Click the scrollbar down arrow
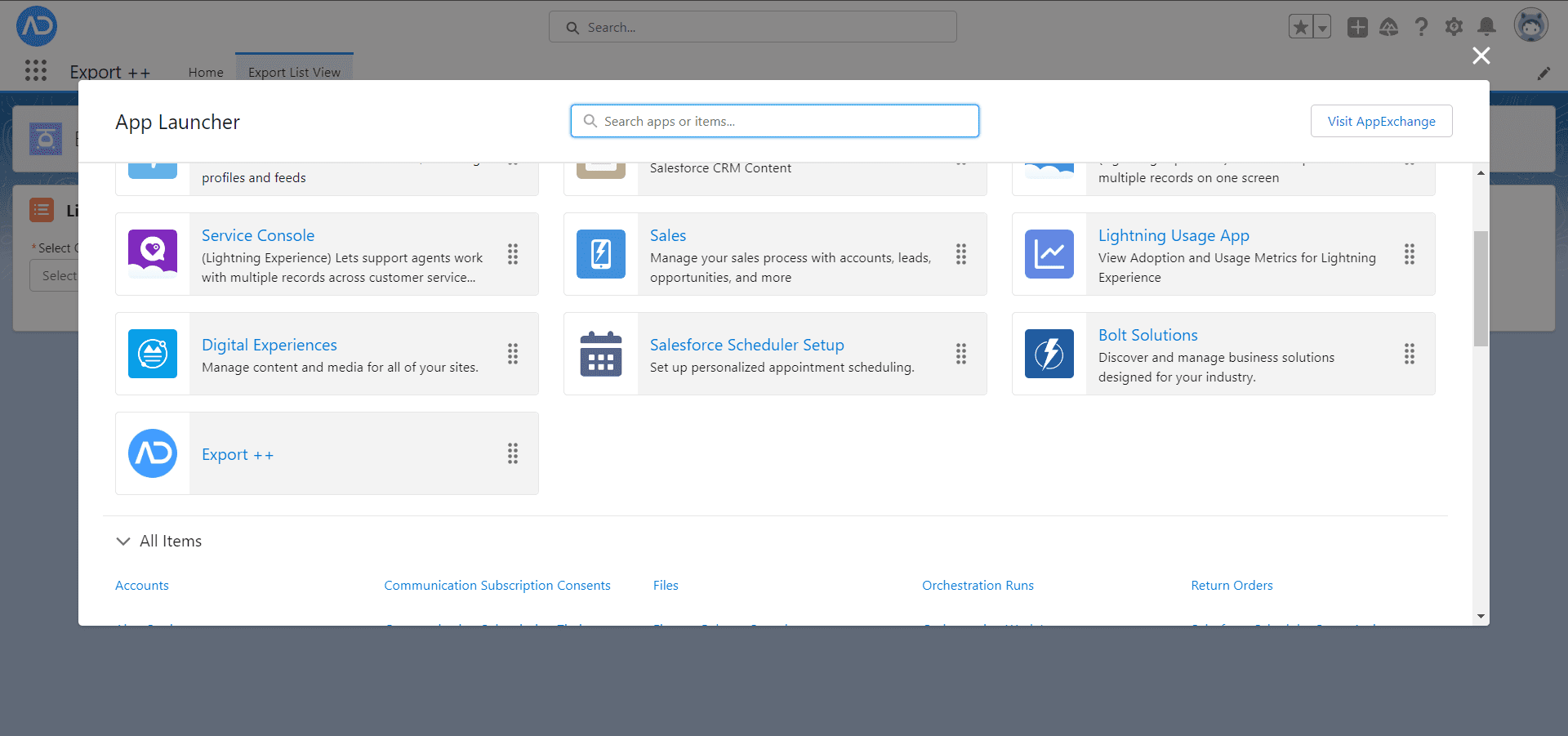Screen dimensions: 1568x736 (x=1481, y=617)
